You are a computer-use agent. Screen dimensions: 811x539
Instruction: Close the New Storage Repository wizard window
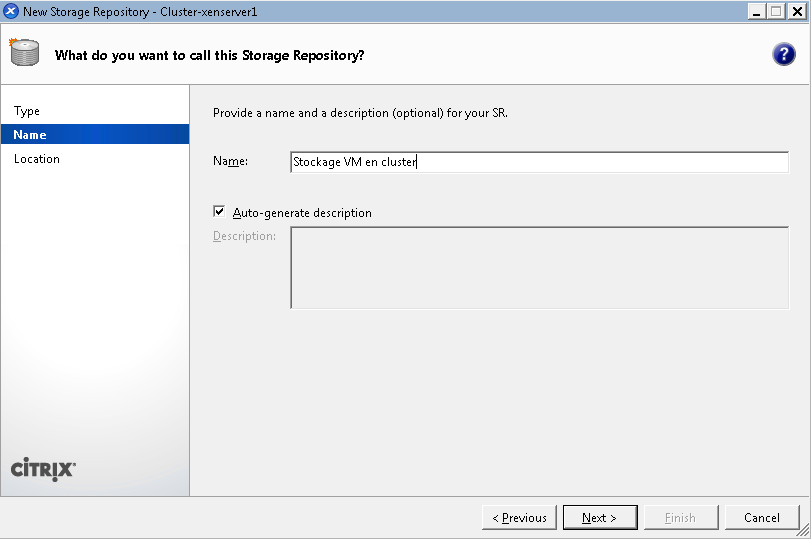click(796, 11)
